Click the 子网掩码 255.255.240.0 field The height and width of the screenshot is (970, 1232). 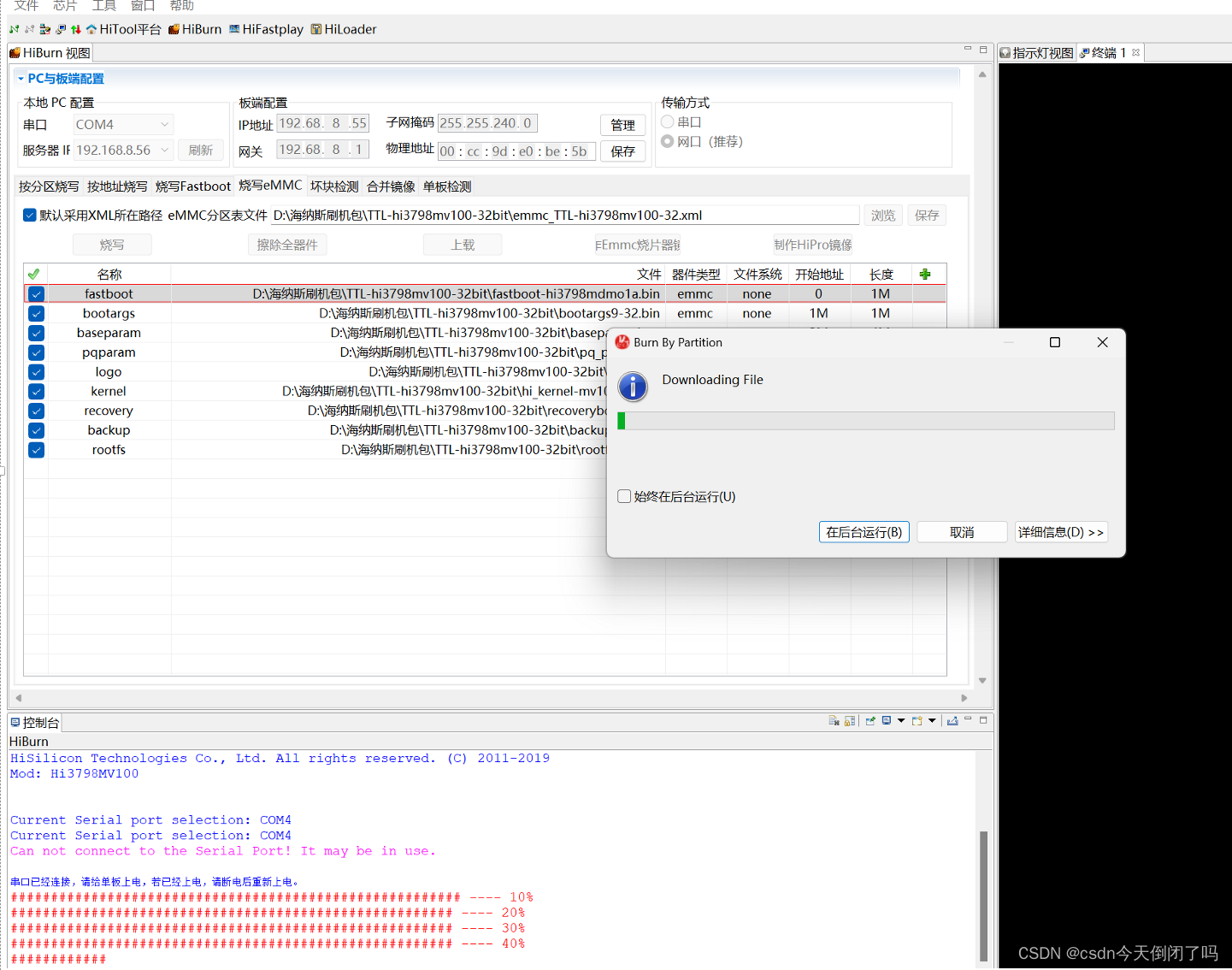point(487,123)
